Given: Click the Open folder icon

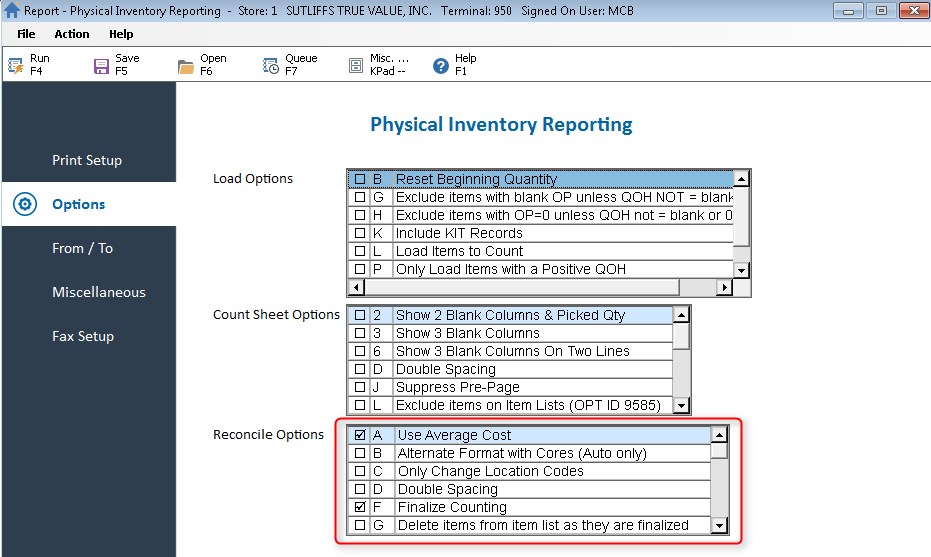Looking at the screenshot, I should [186, 66].
